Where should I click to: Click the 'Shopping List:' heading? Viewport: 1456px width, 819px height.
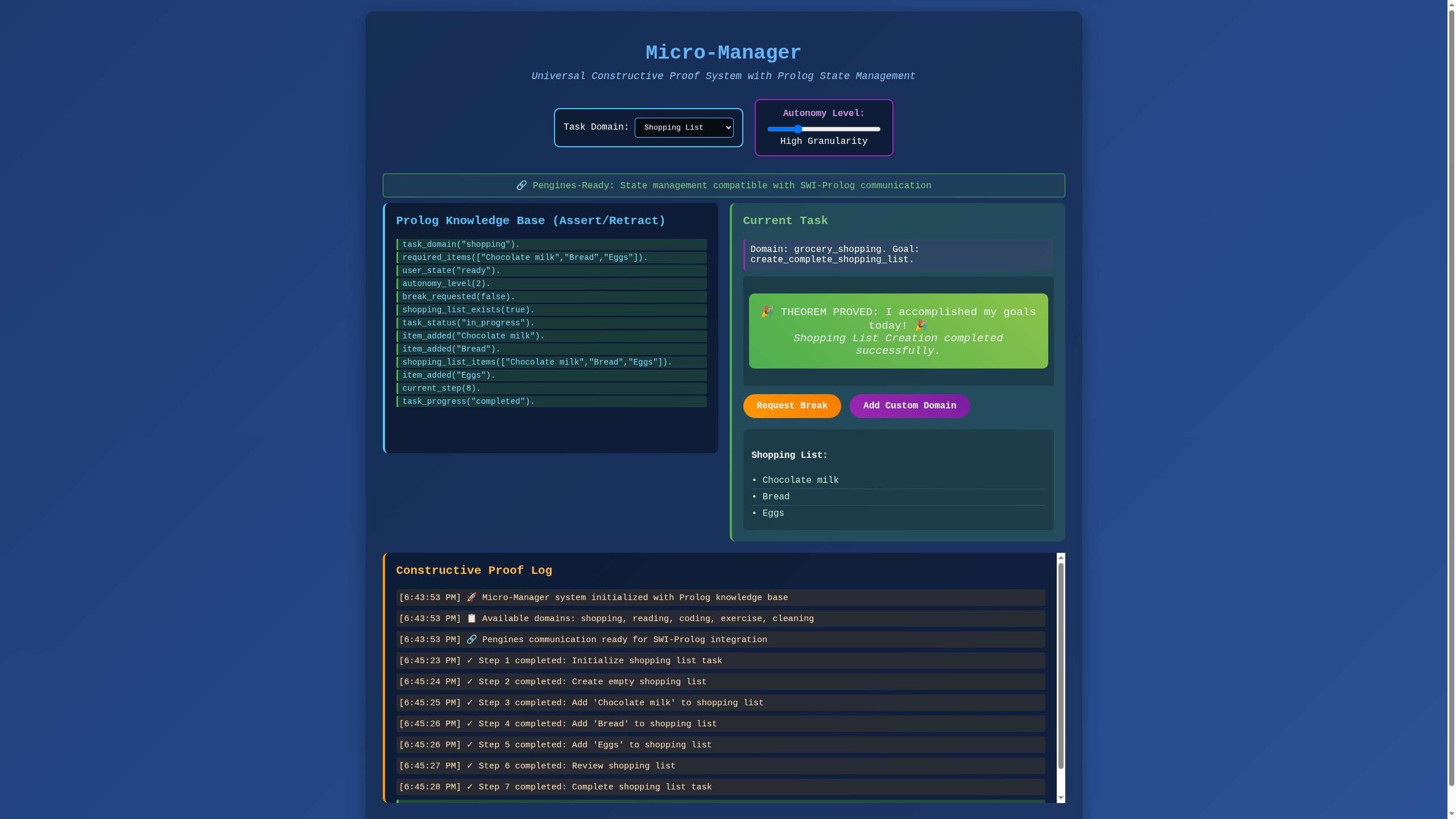pyautogui.click(x=789, y=455)
